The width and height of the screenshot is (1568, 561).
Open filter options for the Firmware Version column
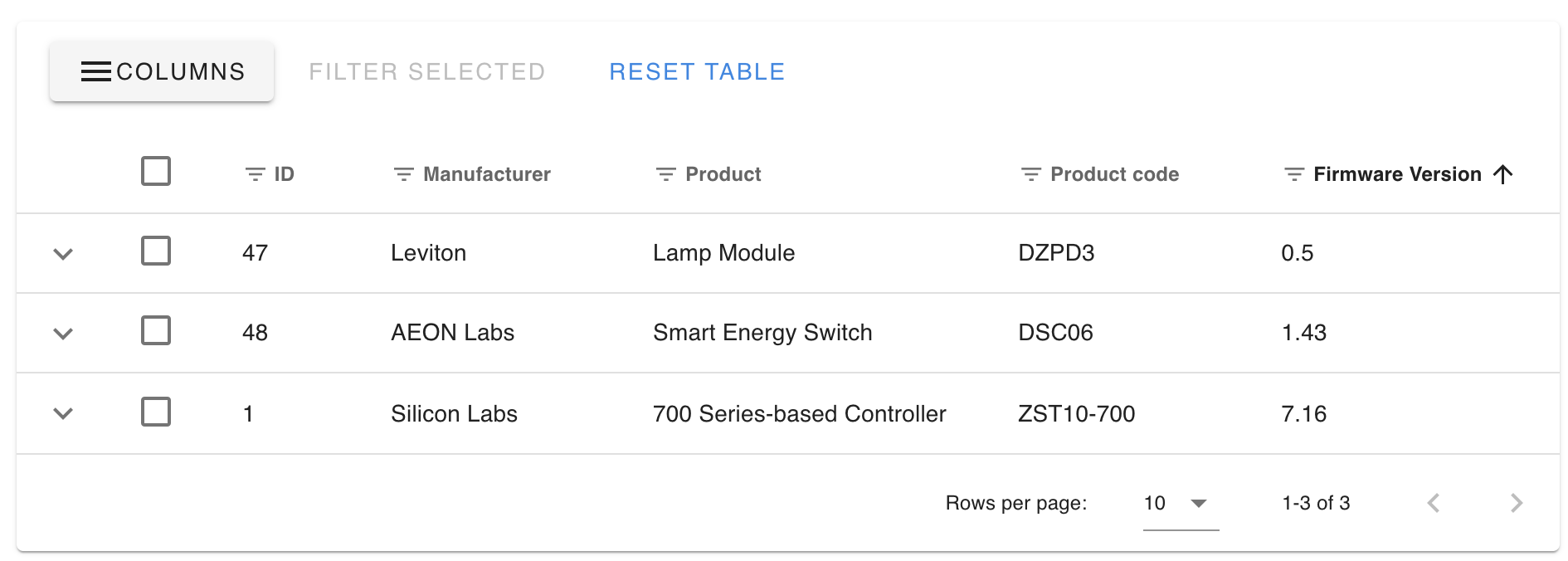pyautogui.click(x=1293, y=174)
